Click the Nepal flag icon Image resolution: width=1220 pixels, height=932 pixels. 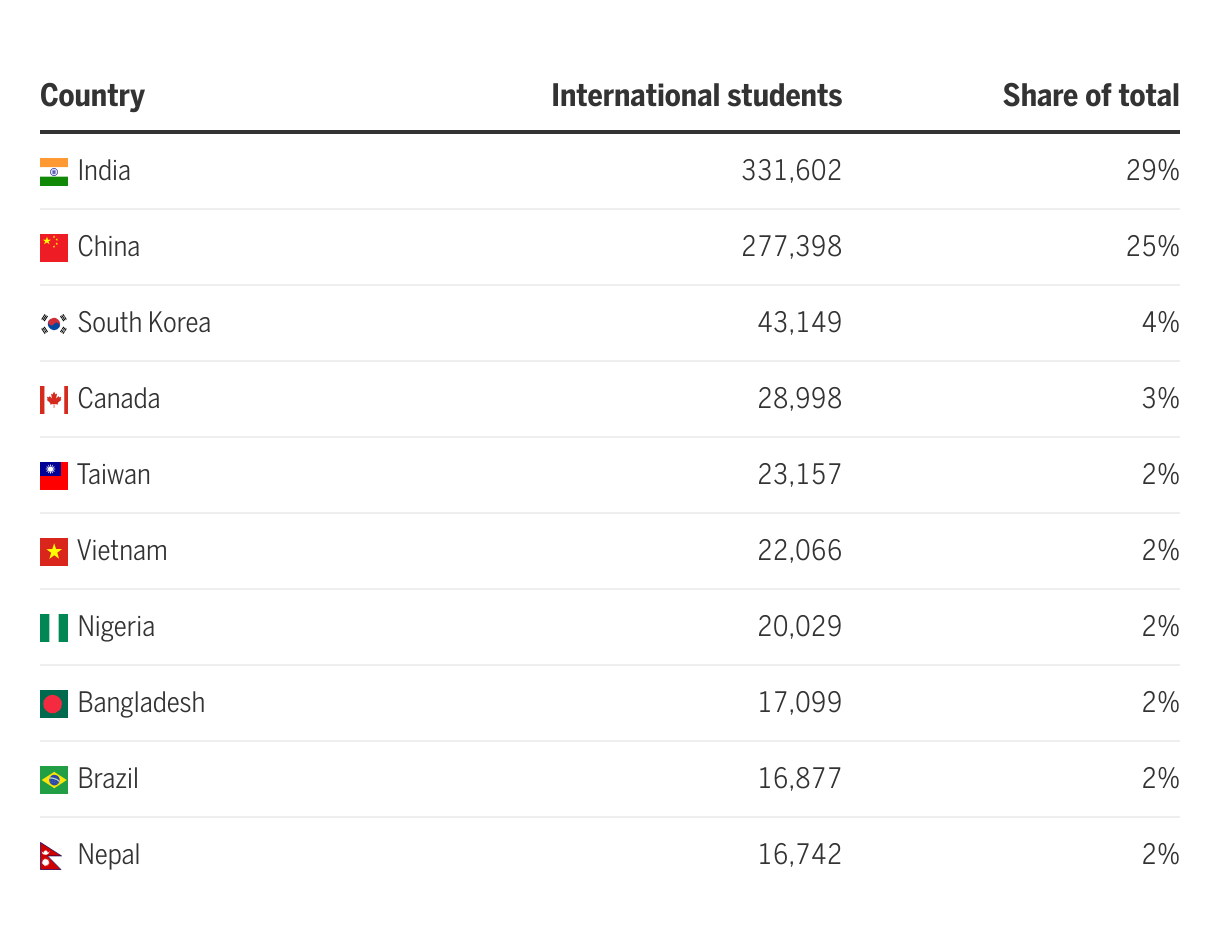pyautogui.click(x=52, y=856)
